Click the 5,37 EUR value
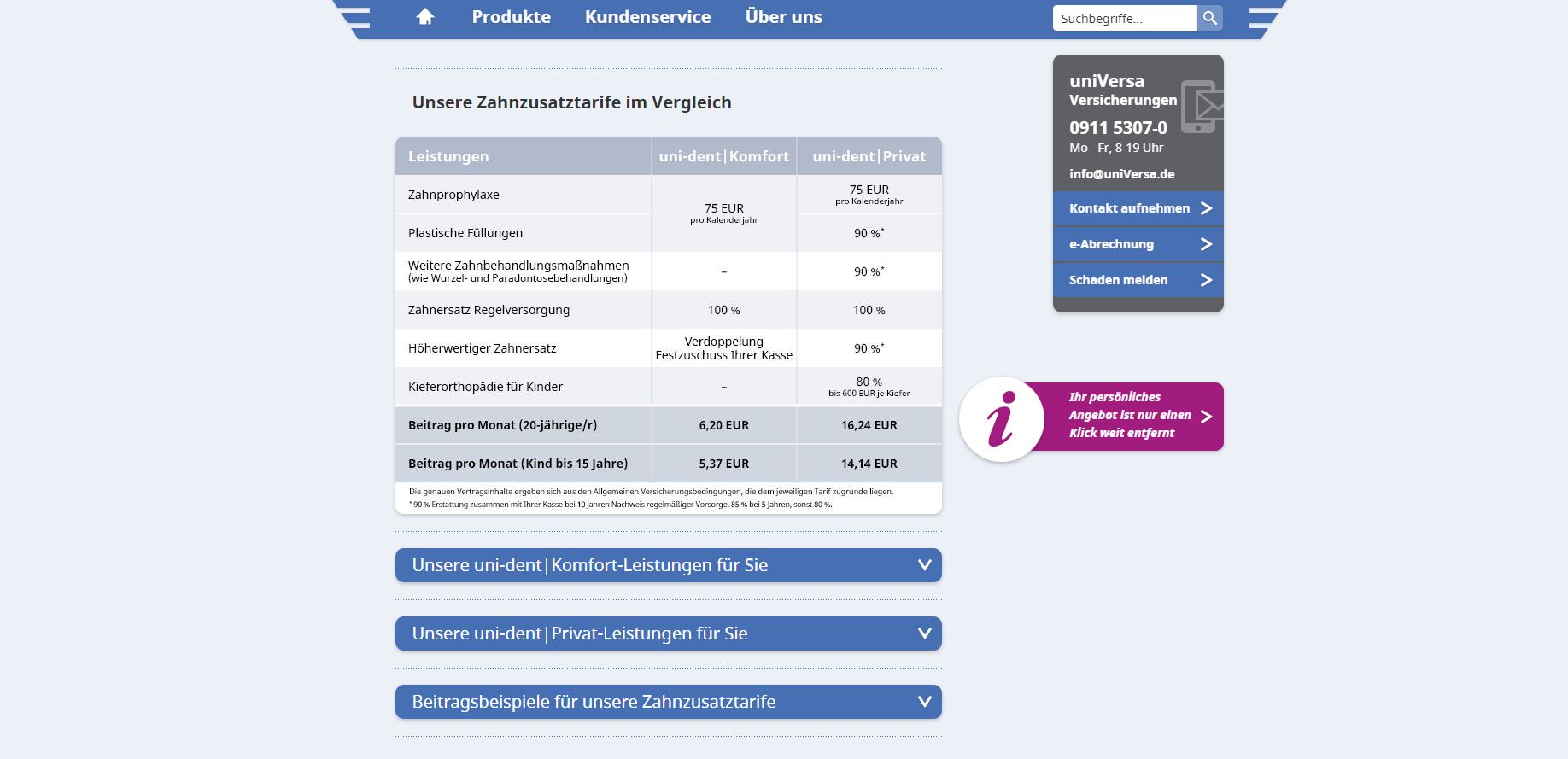The image size is (1568, 759). pyautogui.click(x=724, y=464)
